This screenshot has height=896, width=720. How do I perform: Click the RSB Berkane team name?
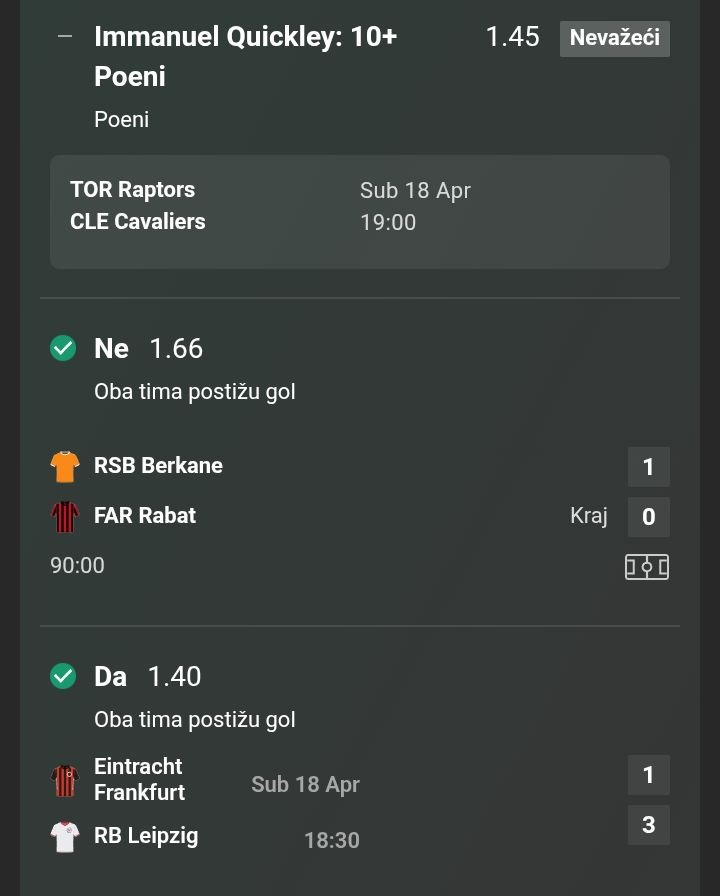158,466
